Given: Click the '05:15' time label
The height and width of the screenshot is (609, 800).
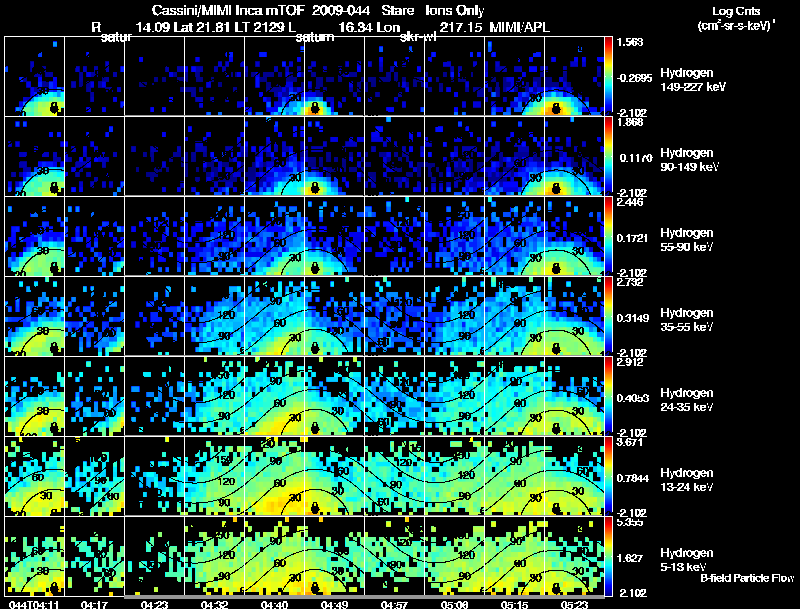Looking at the screenshot, I should 514,604.
